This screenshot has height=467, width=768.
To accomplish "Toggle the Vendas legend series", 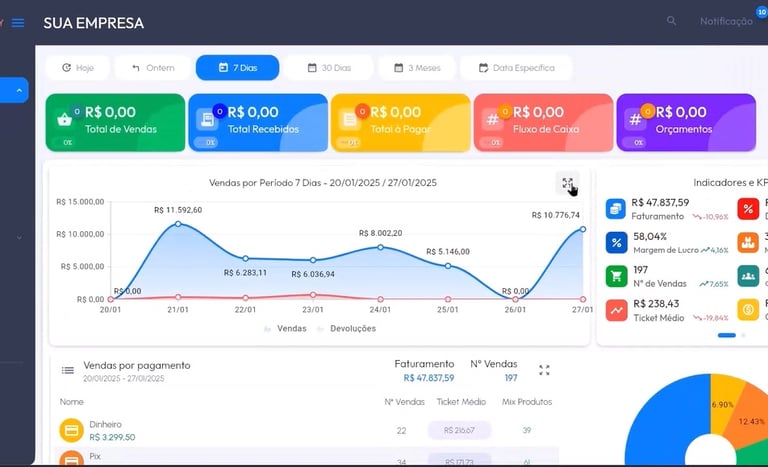I will [x=285, y=328].
